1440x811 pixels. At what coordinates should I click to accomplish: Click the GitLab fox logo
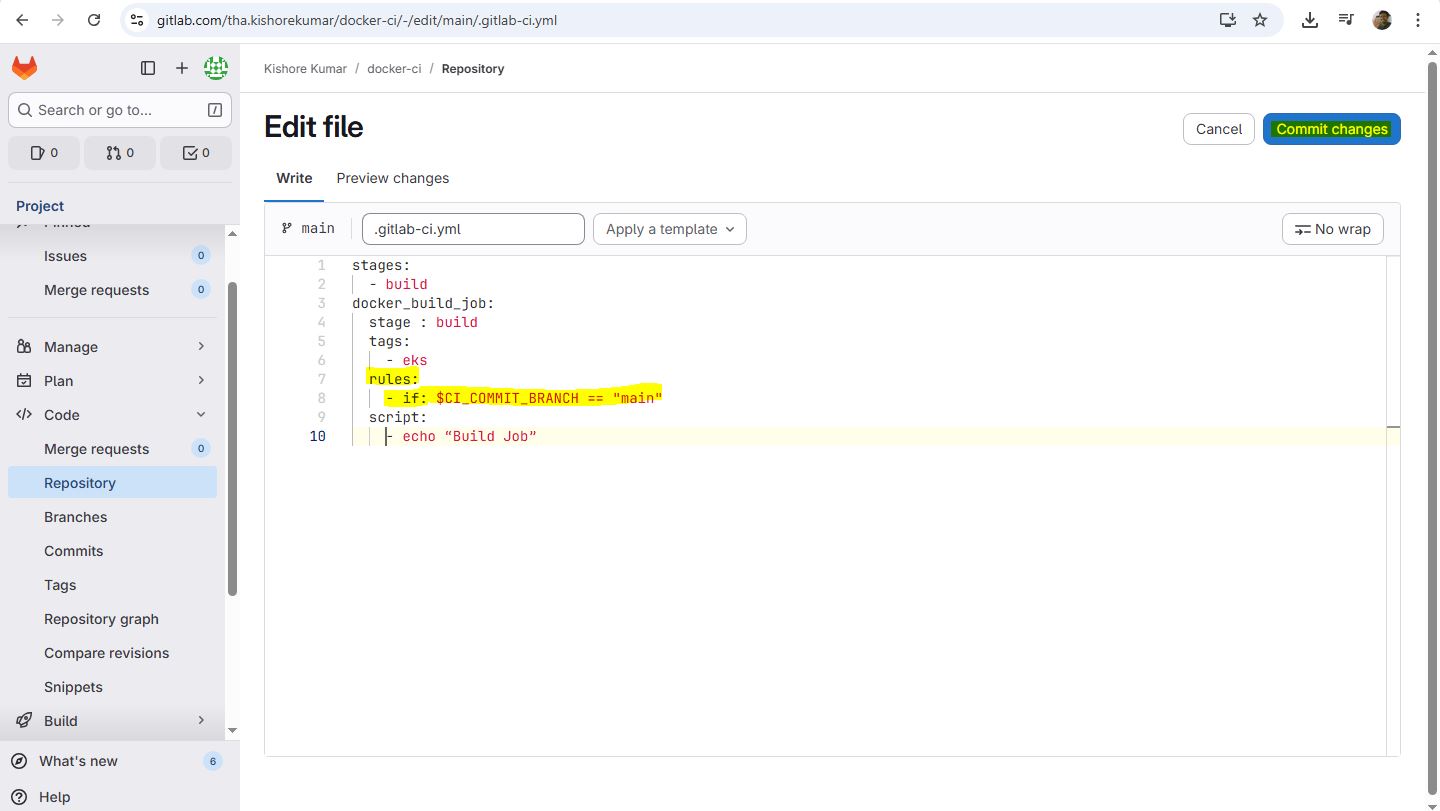(x=24, y=68)
